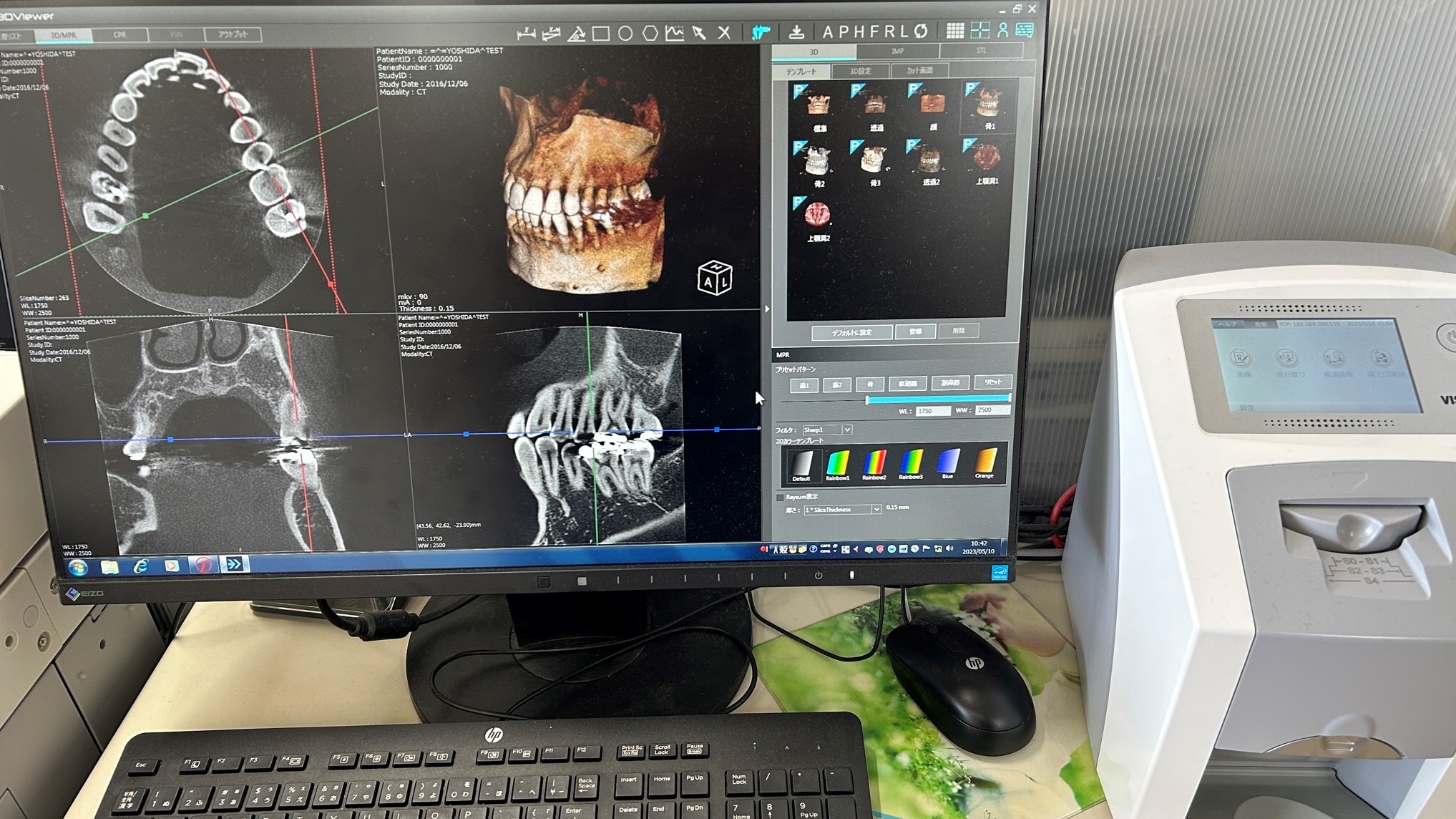The width and height of the screenshot is (1456, 819).
Task: Switch to the アウトプット tab
Action: [x=233, y=34]
